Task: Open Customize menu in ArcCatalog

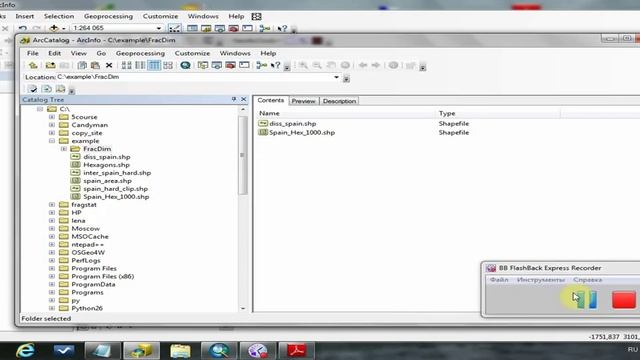Action: click(192, 53)
